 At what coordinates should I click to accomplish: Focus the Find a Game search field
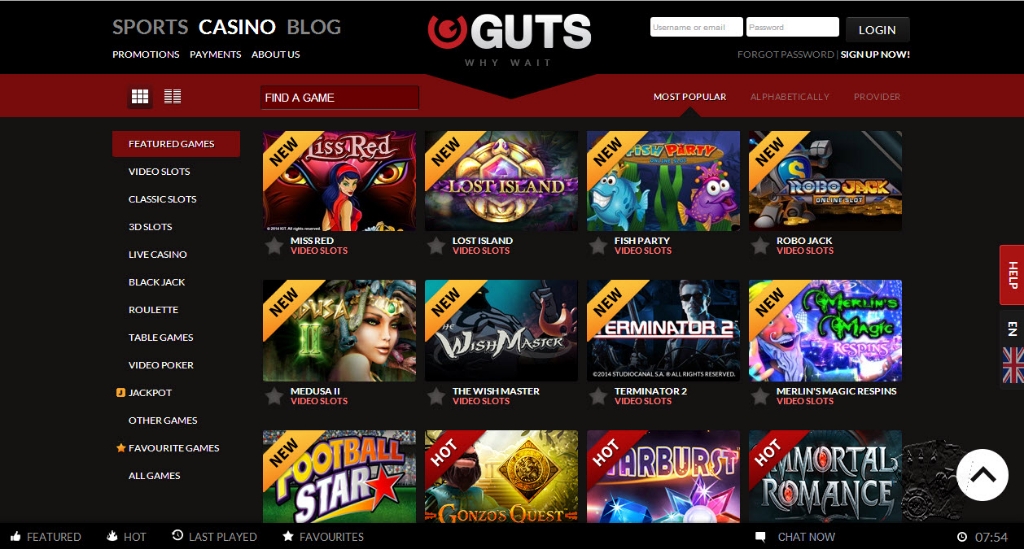[x=340, y=97]
